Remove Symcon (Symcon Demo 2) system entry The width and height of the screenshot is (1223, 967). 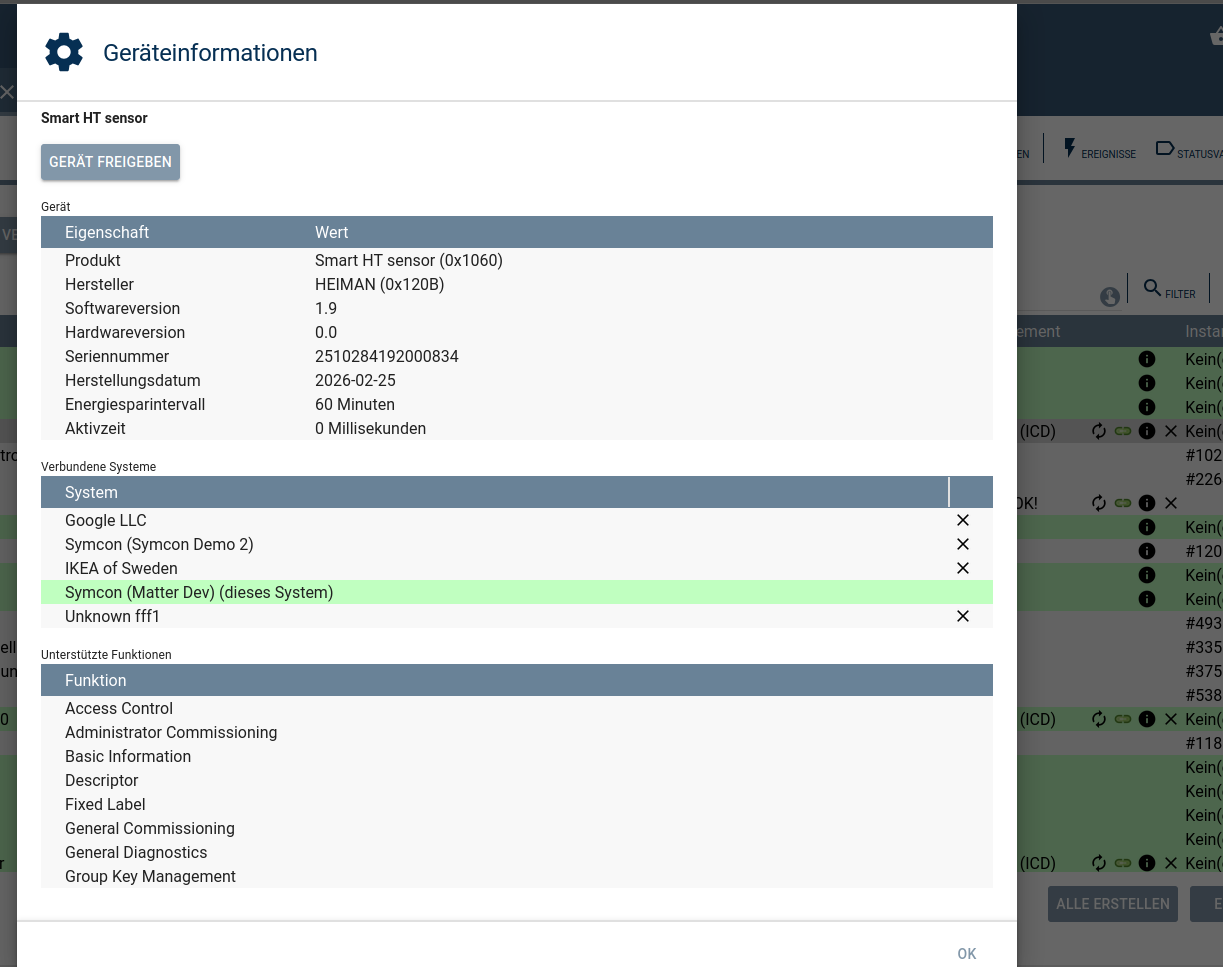point(963,544)
